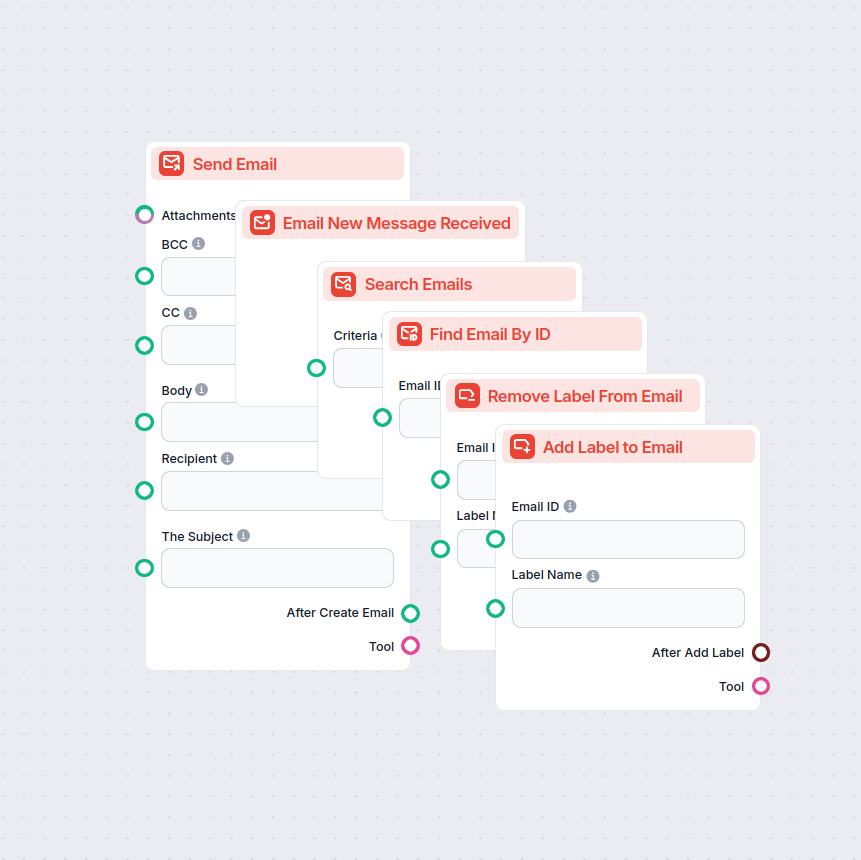This screenshot has height=860, width=861.
Task: Click the Email ID input on Add Label to Email
Action: [628, 539]
